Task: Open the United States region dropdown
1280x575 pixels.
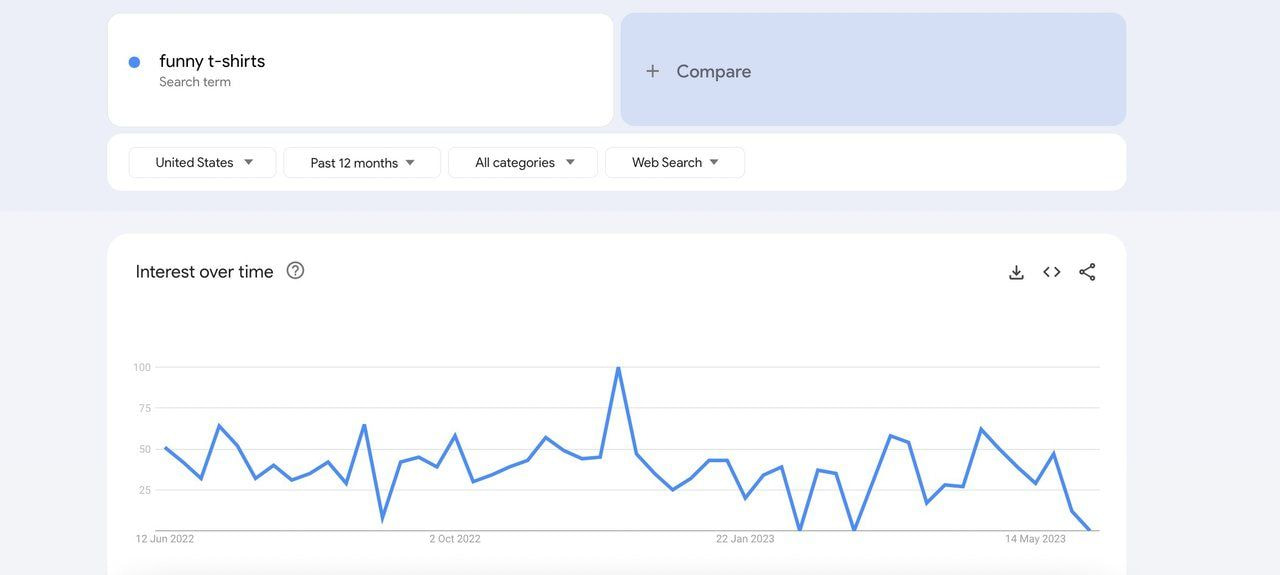Action: tap(202, 162)
